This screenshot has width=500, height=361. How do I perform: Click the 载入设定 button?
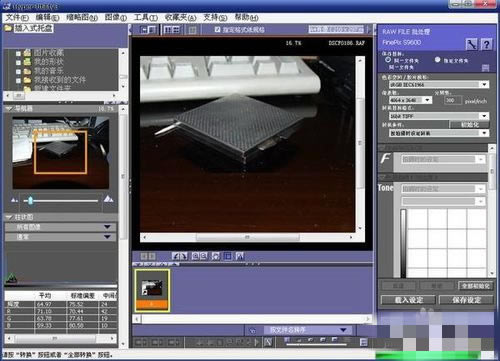[408, 300]
